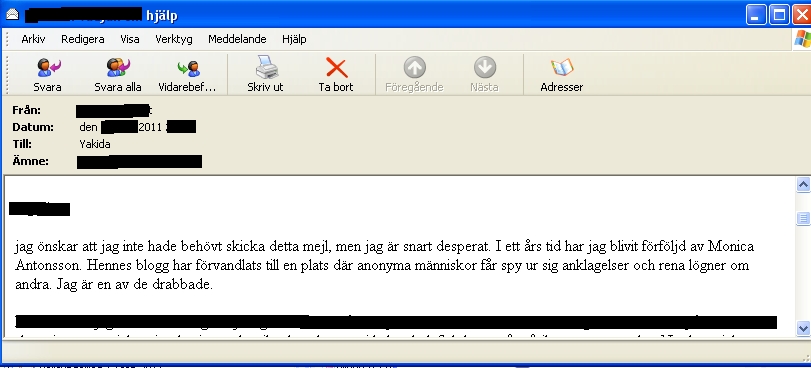Click the Från label

[26, 110]
